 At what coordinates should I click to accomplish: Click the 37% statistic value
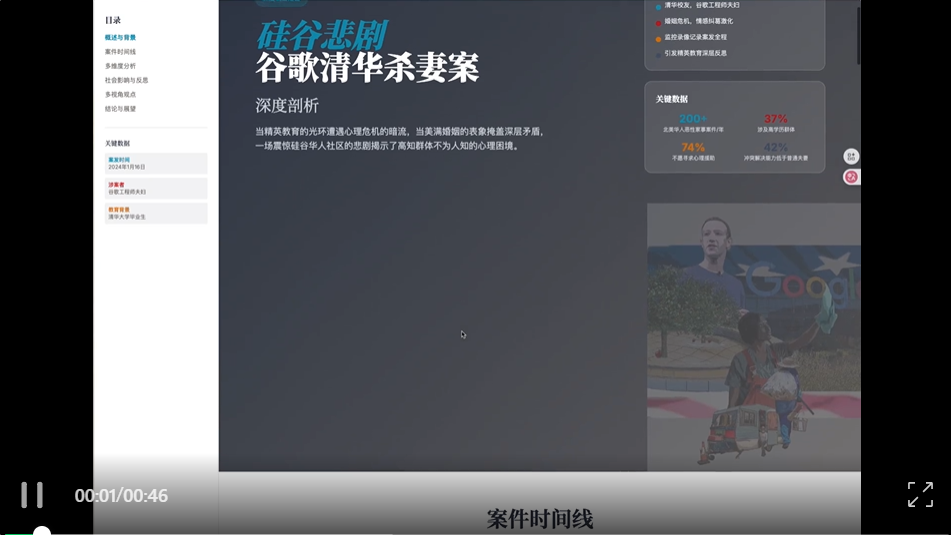(x=776, y=119)
